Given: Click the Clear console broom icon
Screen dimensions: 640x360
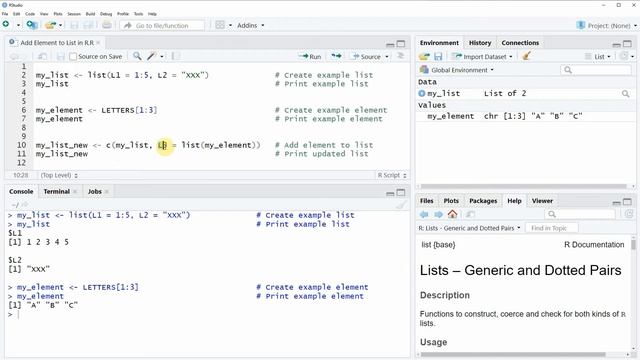Looking at the screenshot, I should [401, 205].
